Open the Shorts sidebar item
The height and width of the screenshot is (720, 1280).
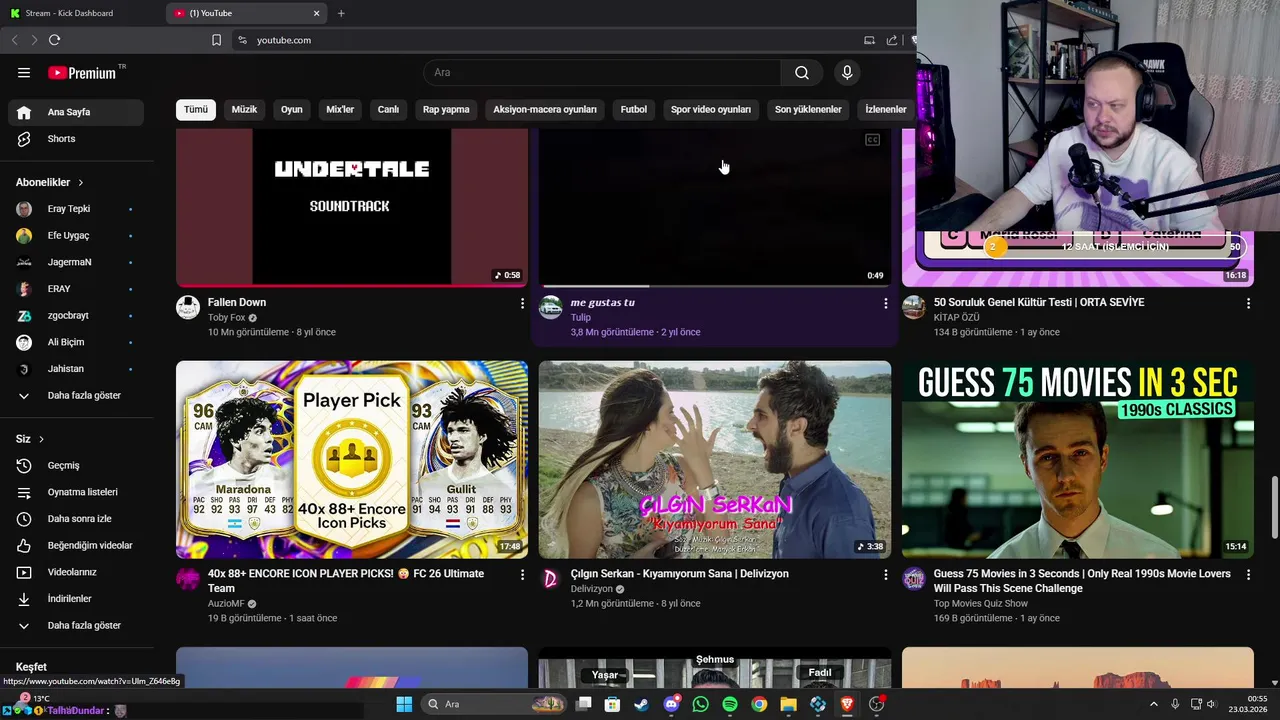(76, 139)
